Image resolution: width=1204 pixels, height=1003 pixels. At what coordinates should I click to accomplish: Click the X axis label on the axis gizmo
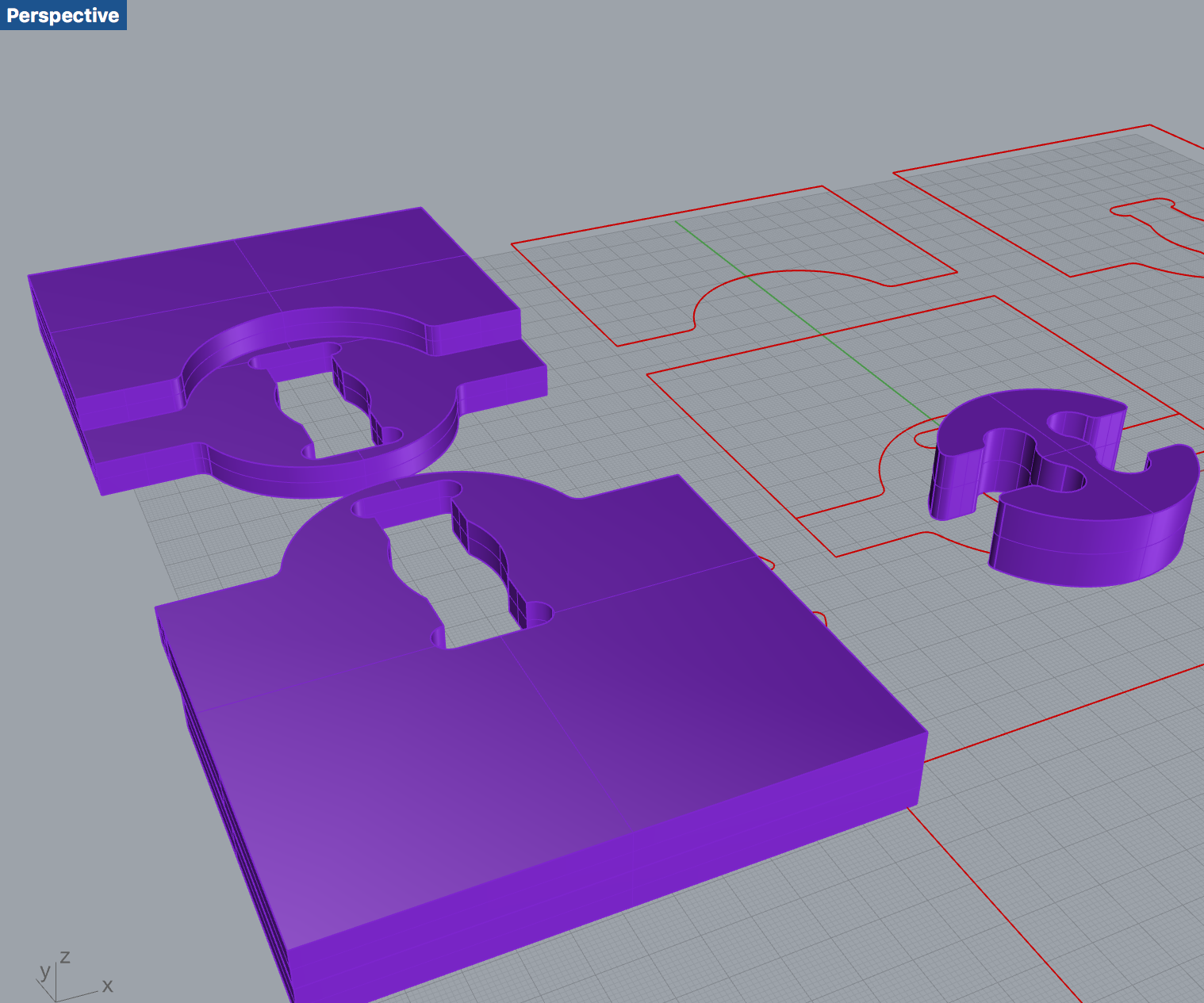pos(107,986)
